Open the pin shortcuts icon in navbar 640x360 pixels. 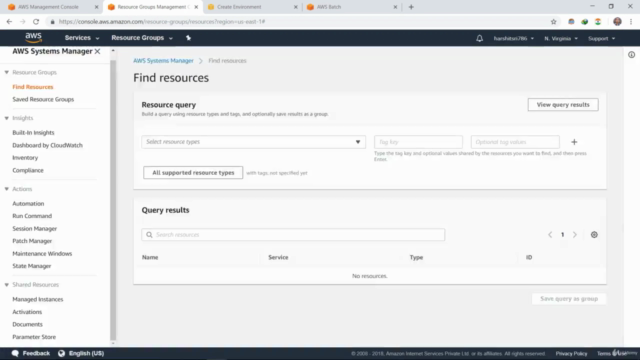(x=188, y=38)
